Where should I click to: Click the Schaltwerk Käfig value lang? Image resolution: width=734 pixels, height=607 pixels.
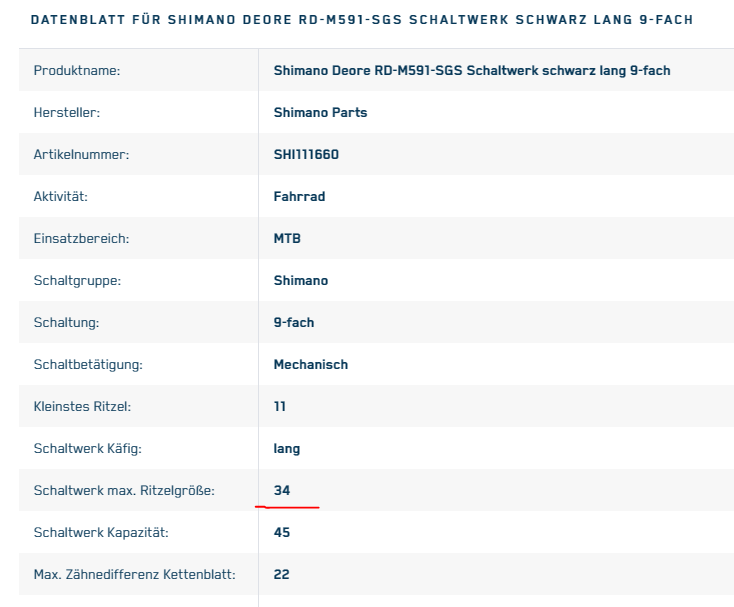pyautogui.click(x=286, y=449)
